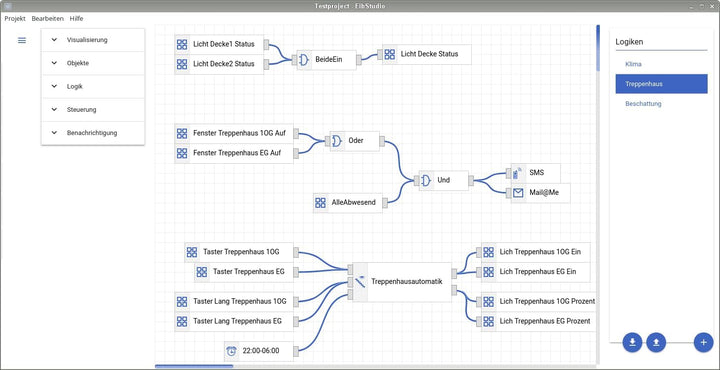Viewport: 720px width, 370px height.
Task: Click the Logiken panel heading
Action: (629, 42)
